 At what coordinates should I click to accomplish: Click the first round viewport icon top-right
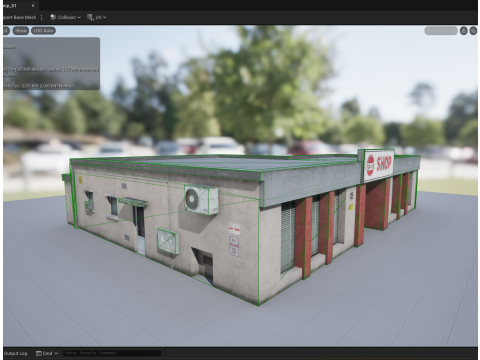[x=464, y=31]
